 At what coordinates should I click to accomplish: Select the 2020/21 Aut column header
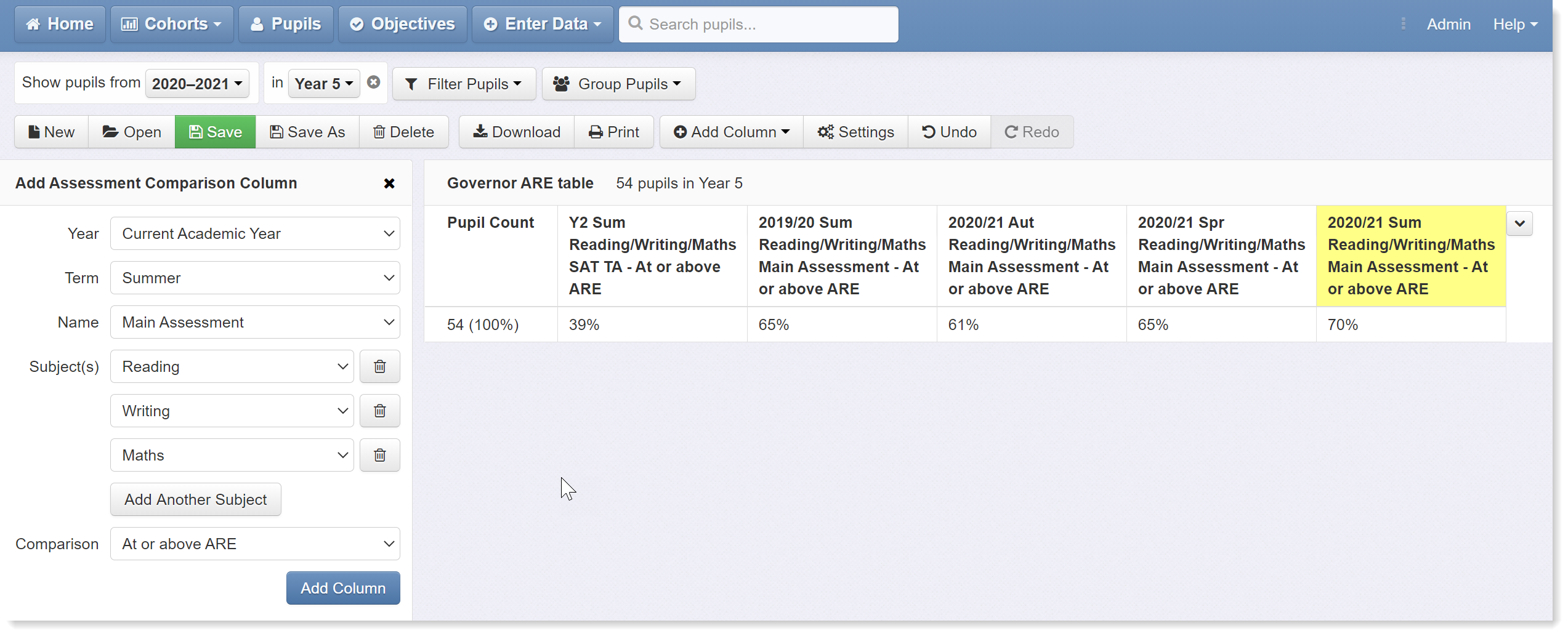(x=1032, y=256)
